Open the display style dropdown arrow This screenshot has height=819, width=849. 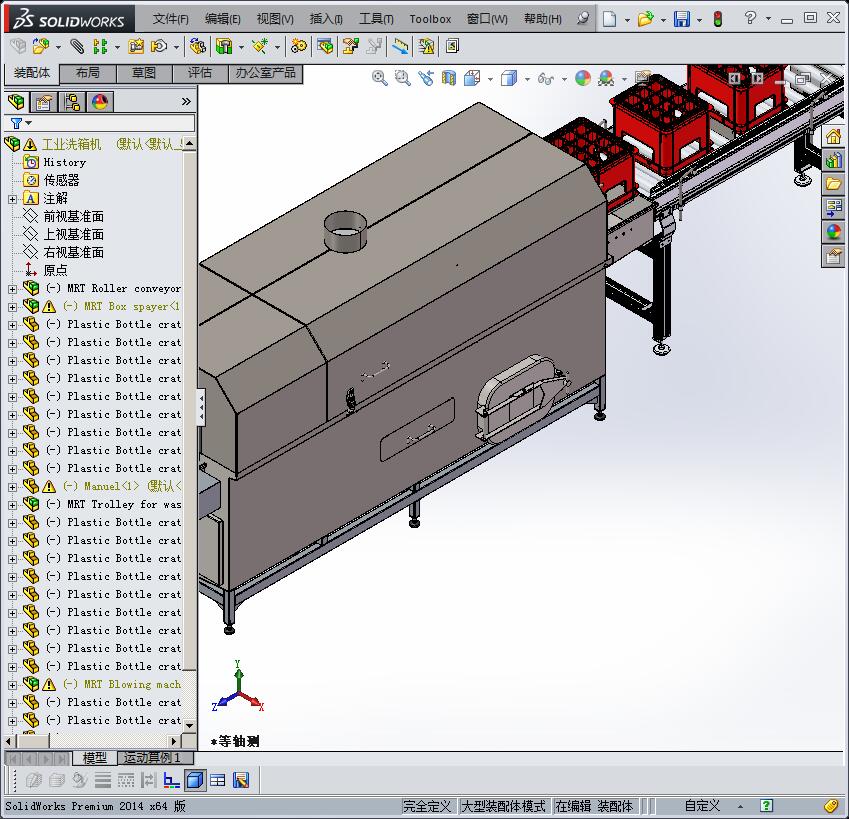[x=527, y=78]
